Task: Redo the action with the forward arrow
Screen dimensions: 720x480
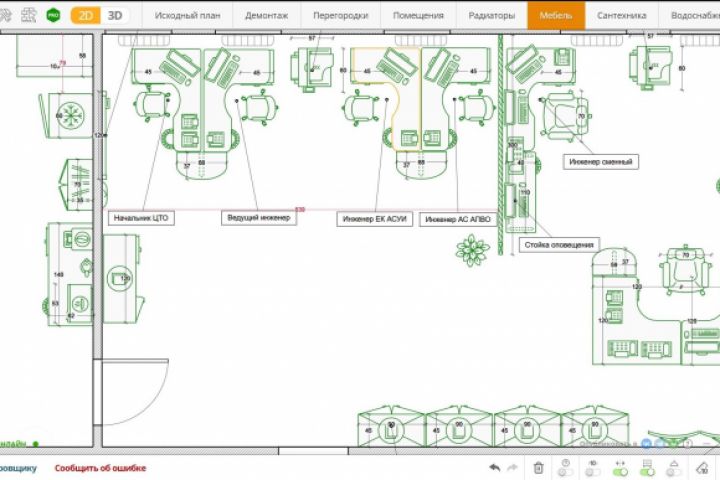Action: pos(512,468)
